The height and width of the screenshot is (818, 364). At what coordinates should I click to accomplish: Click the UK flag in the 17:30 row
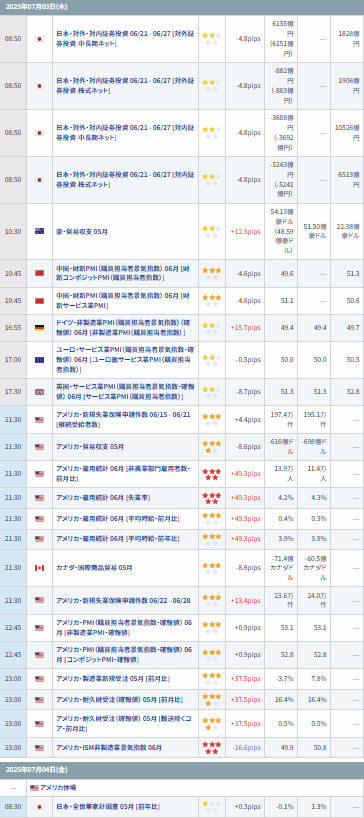39,392
